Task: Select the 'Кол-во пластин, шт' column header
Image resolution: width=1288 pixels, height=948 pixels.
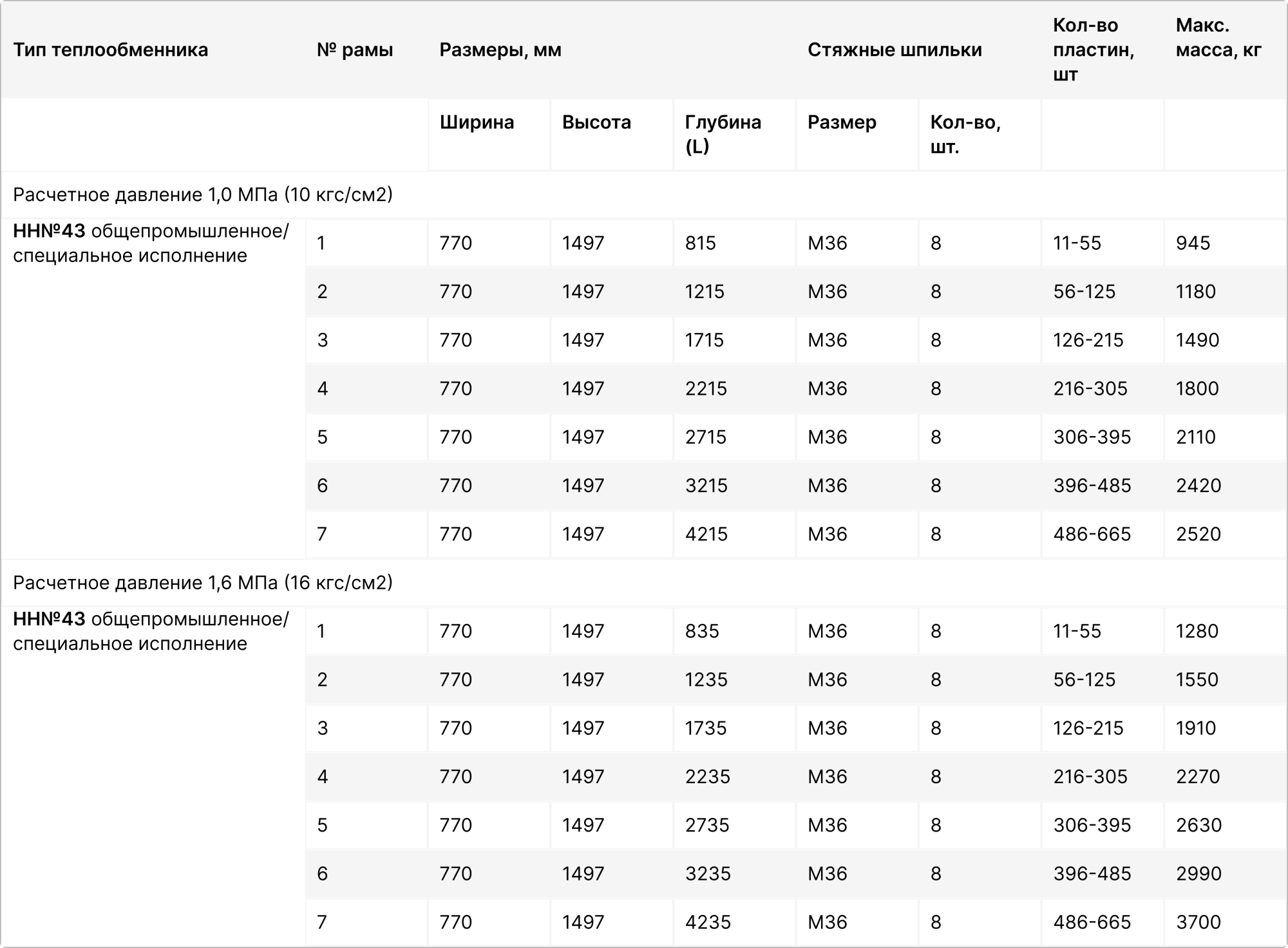Action: [1093, 50]
